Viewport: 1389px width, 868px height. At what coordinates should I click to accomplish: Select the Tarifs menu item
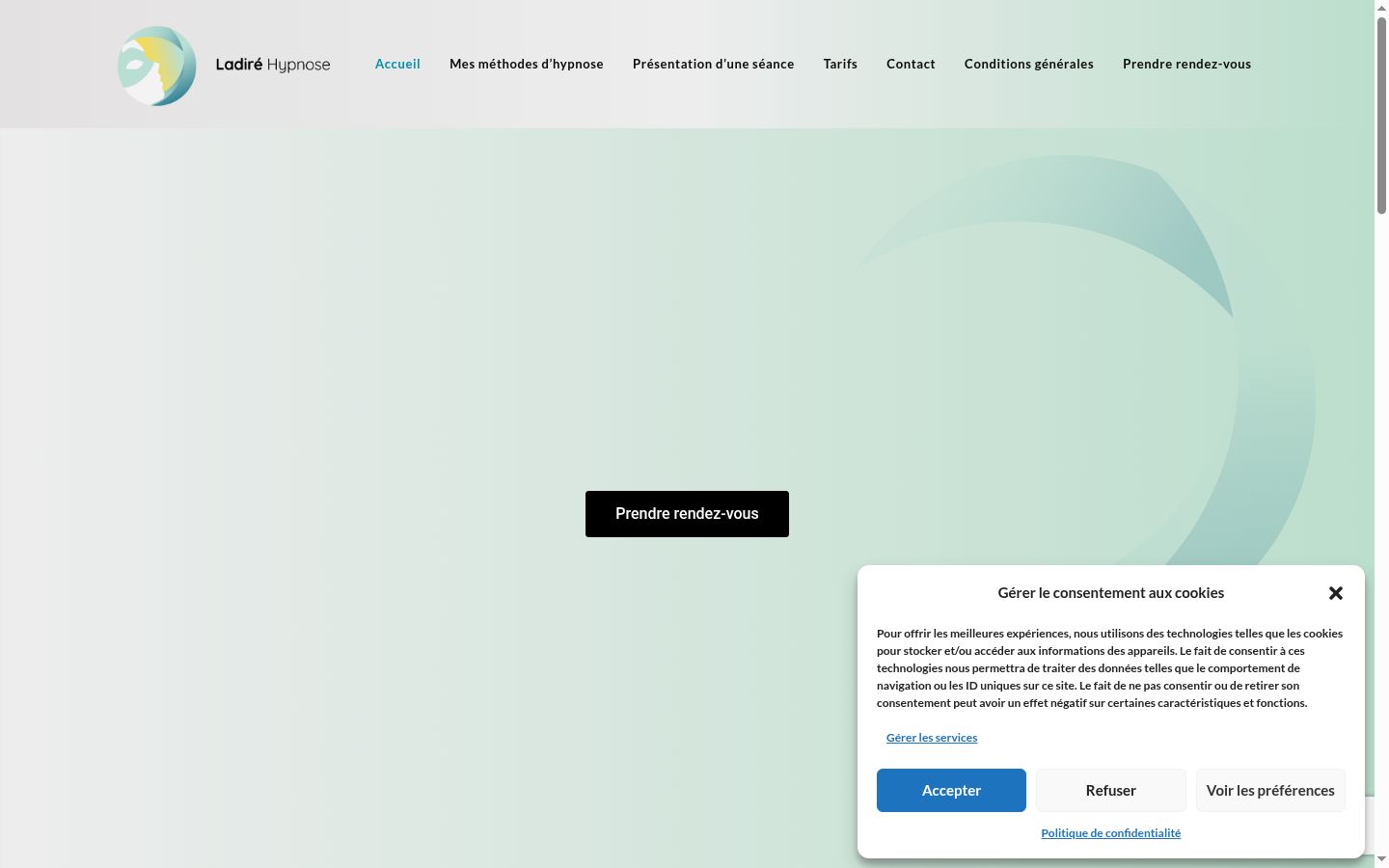click(x=840, y=64)
